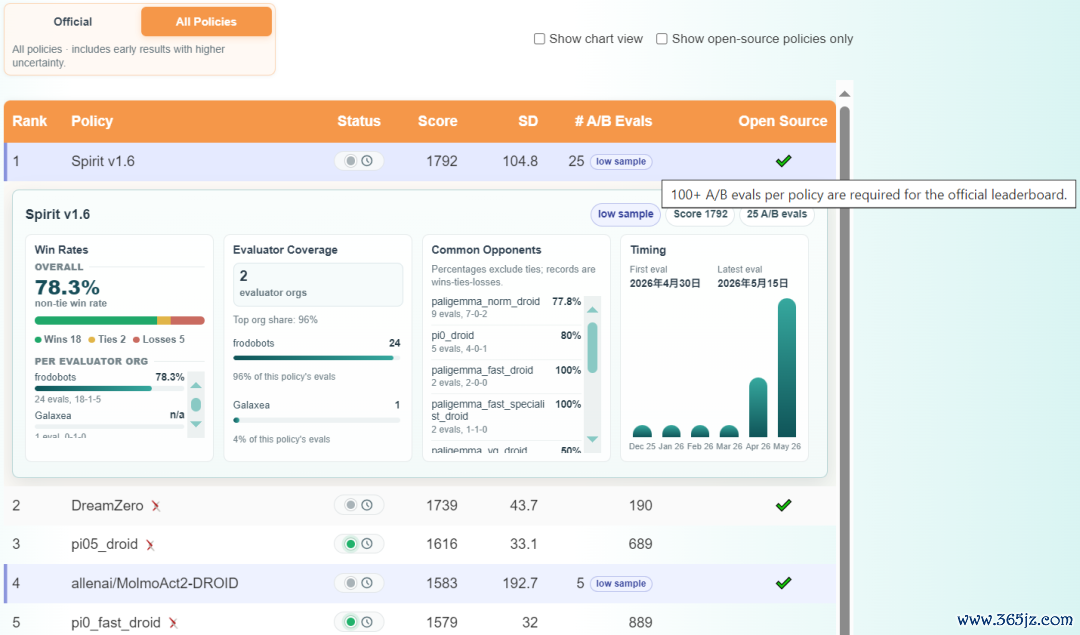
Task: Click the low sample badge in detail header
Action: (x=625, y=214)
